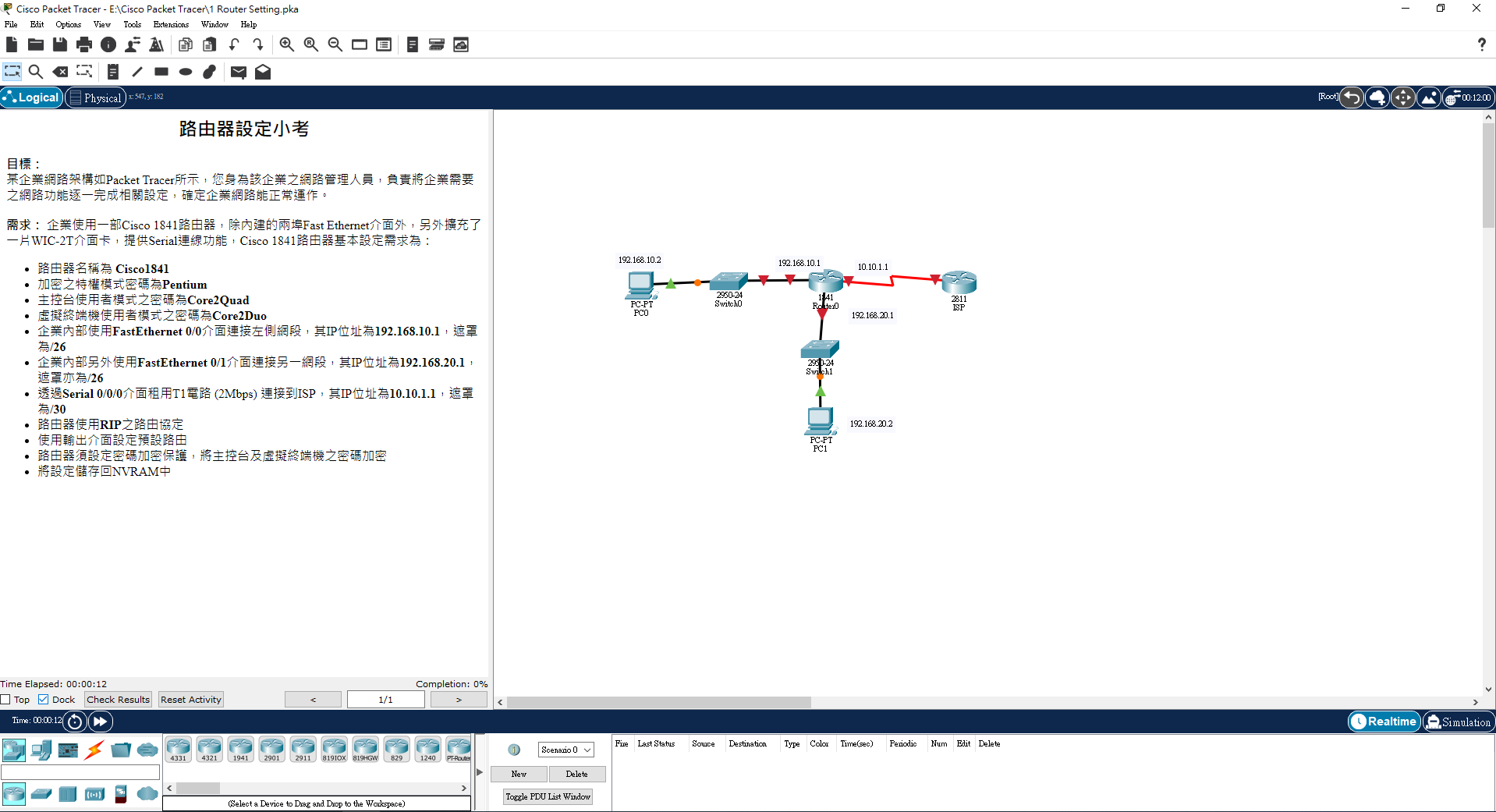Click the Copy icon in the toolbar

186,44
